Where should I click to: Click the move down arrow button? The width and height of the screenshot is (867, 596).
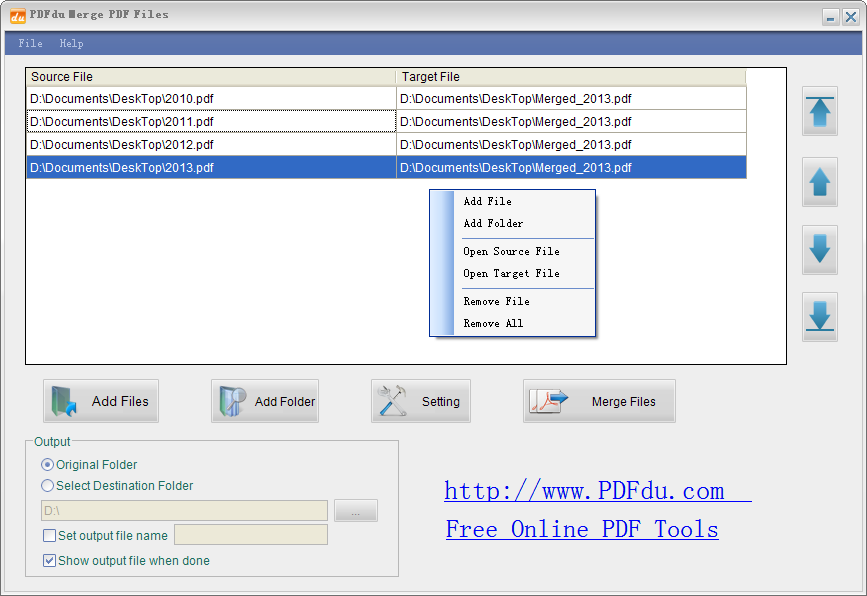click(x=819, y=249)
